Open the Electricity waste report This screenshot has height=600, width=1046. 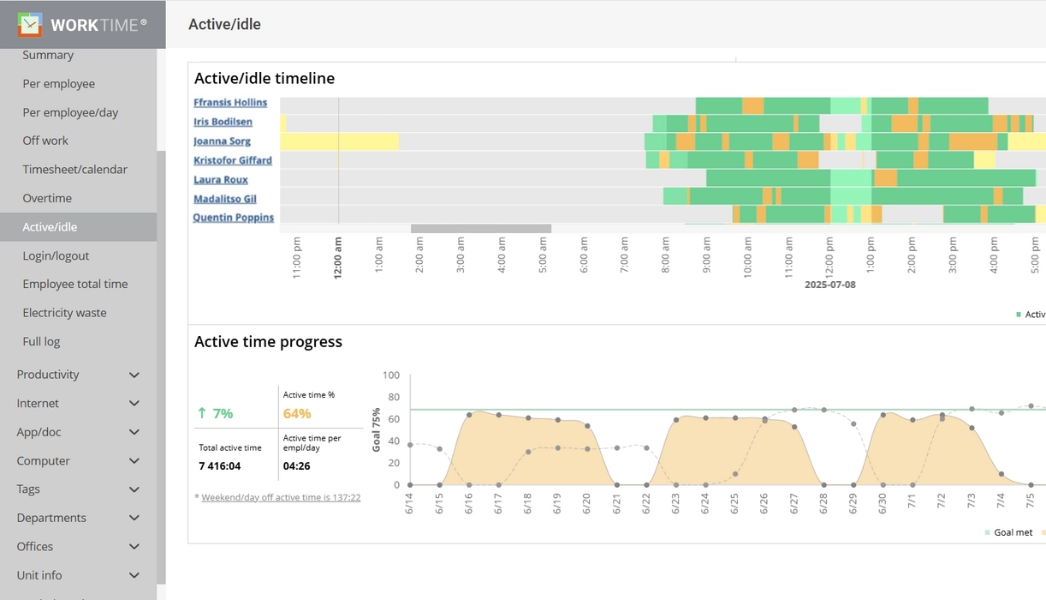point(64,313)
